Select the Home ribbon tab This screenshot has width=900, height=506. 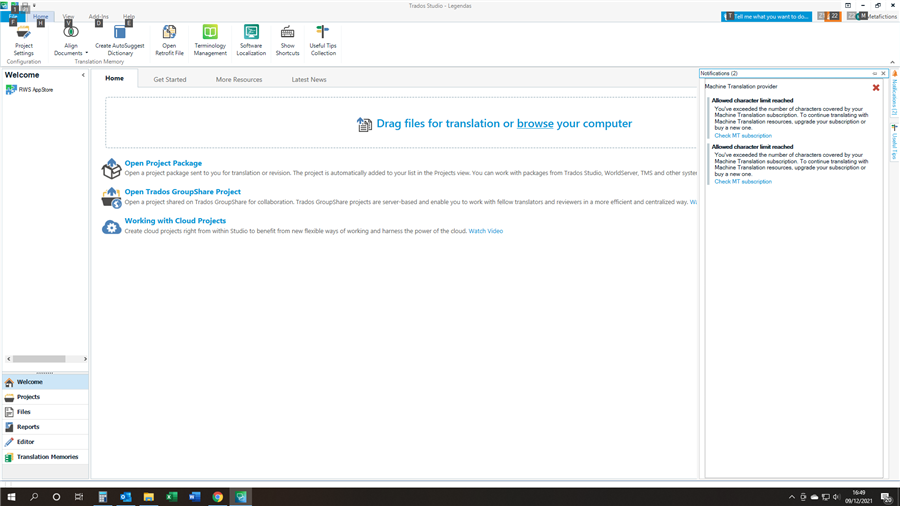click(x=41, y=17)
